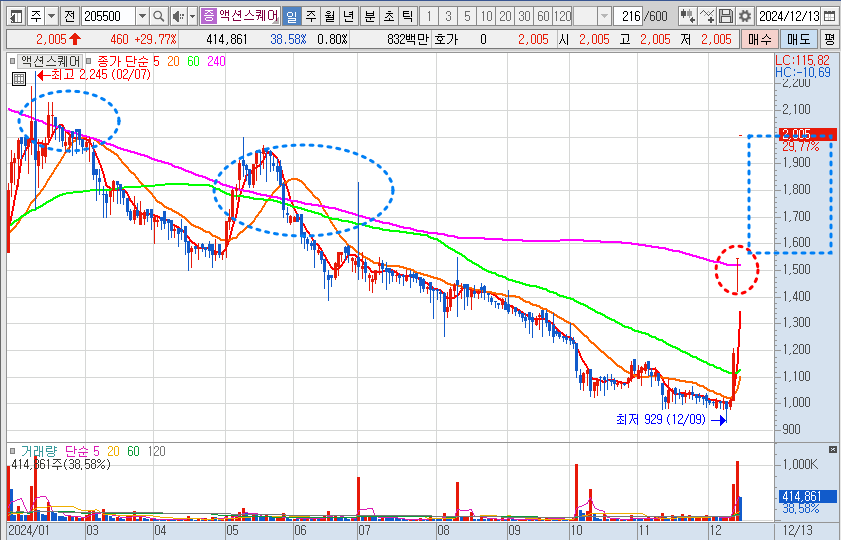Click the volume 414,861 header value

click(x=226, y=39)
